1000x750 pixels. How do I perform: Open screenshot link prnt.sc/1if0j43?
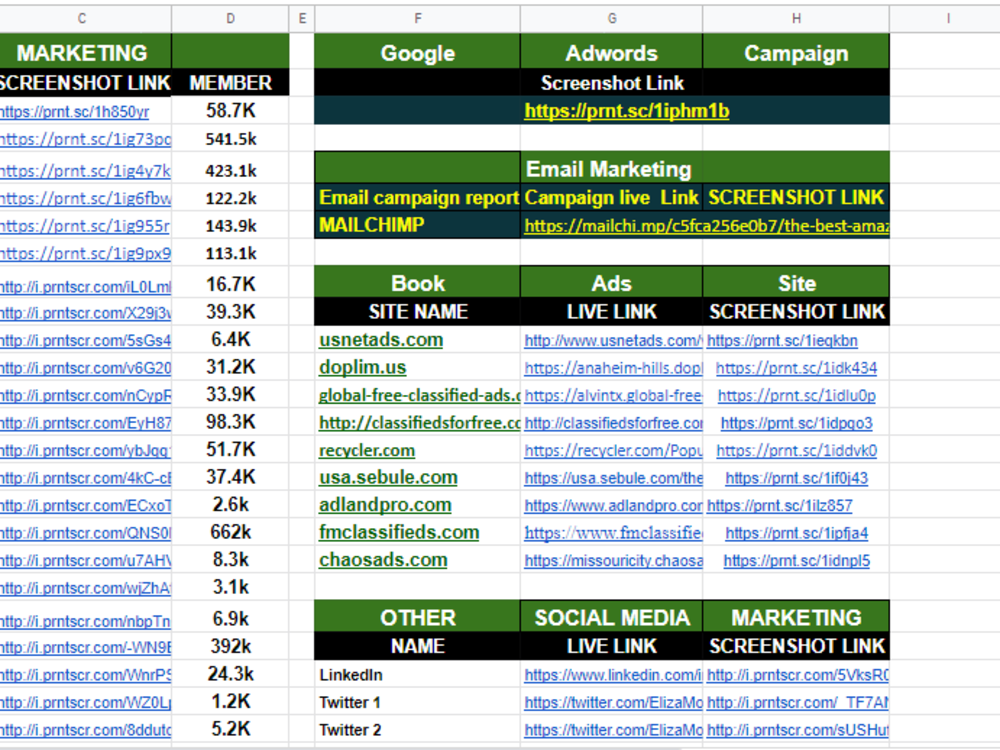point(797,478)
